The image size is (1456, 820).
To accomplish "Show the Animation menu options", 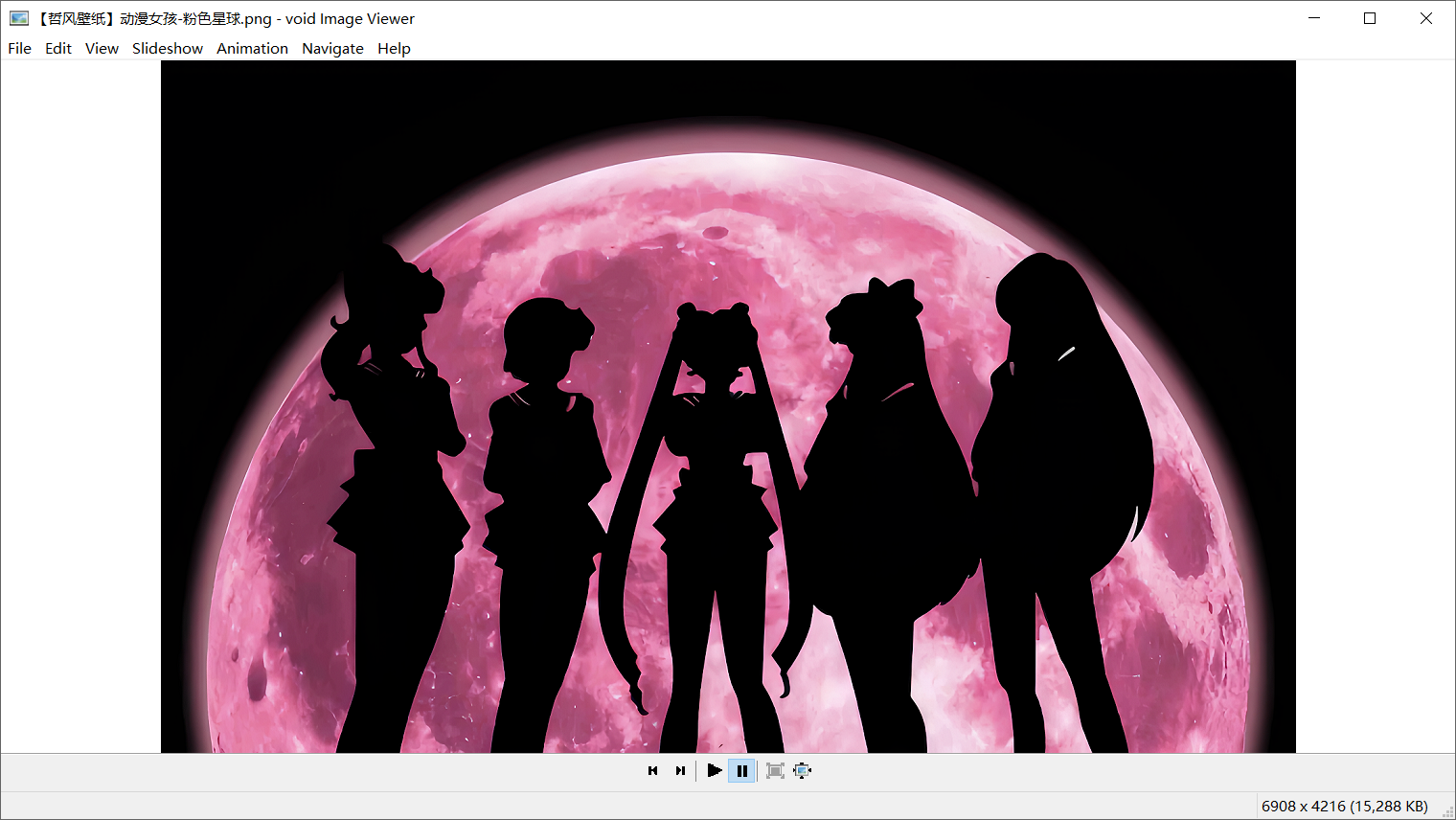I will pos(252,48).
